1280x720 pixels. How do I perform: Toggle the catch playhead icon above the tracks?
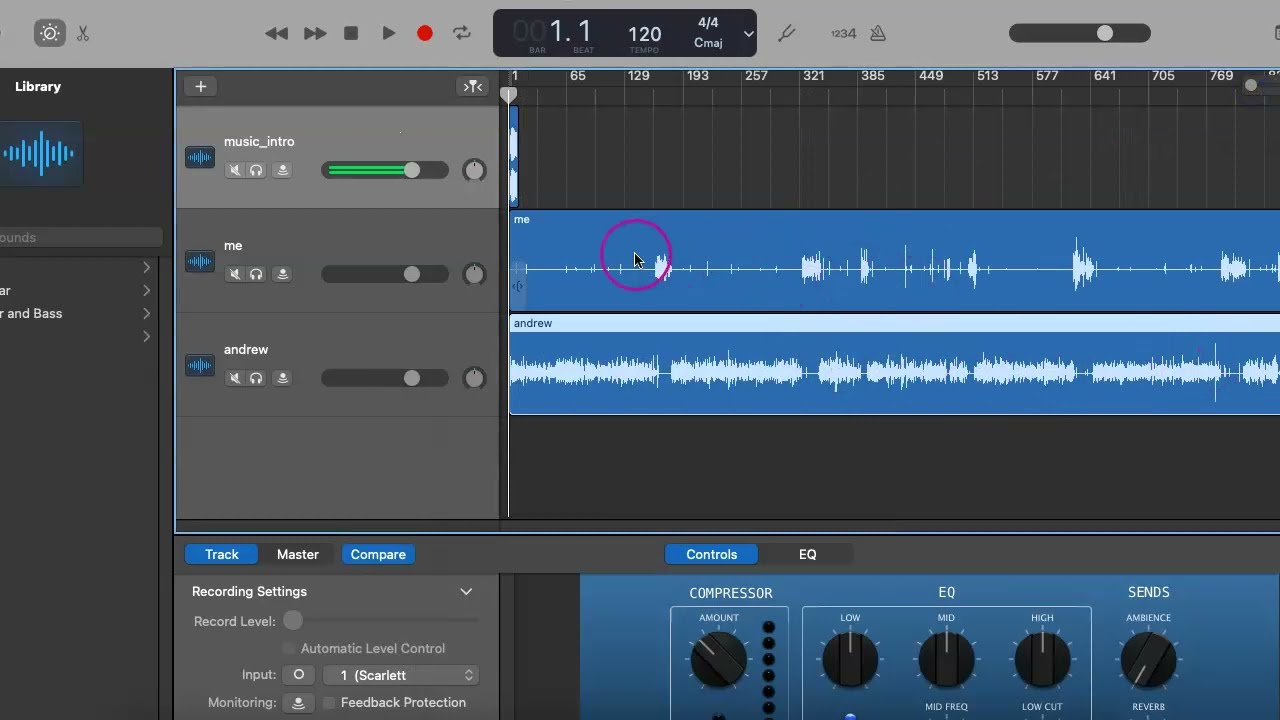(x=472, y=86)
